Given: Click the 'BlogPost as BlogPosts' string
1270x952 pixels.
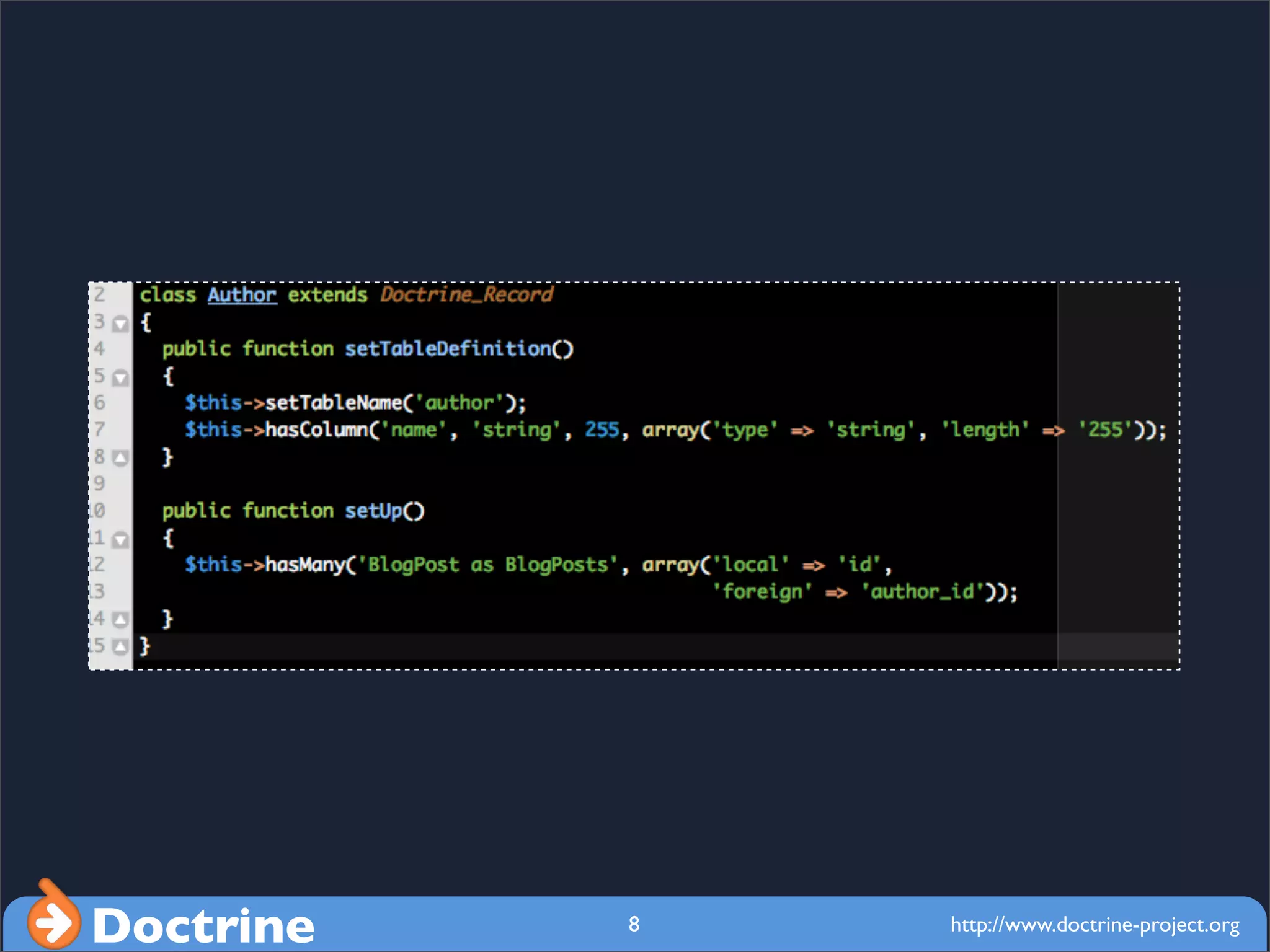Looking at the screenshot, I should [x=488, y=565].
